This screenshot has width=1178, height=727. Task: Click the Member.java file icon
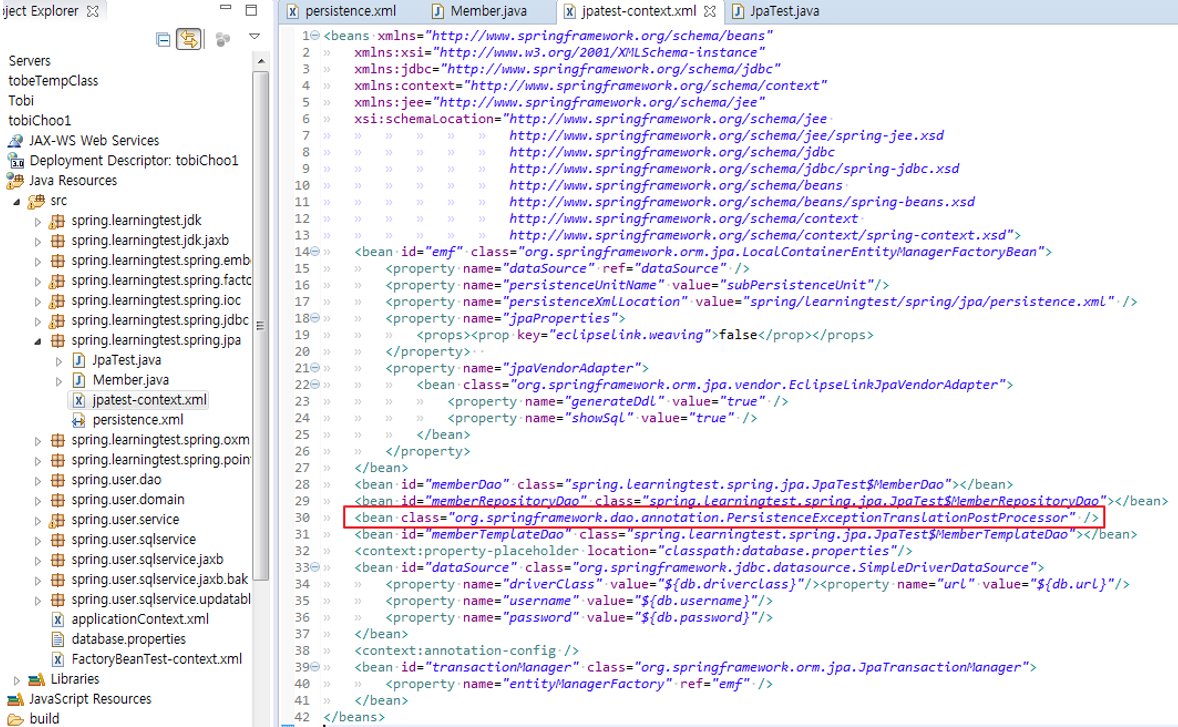point(78,380)
